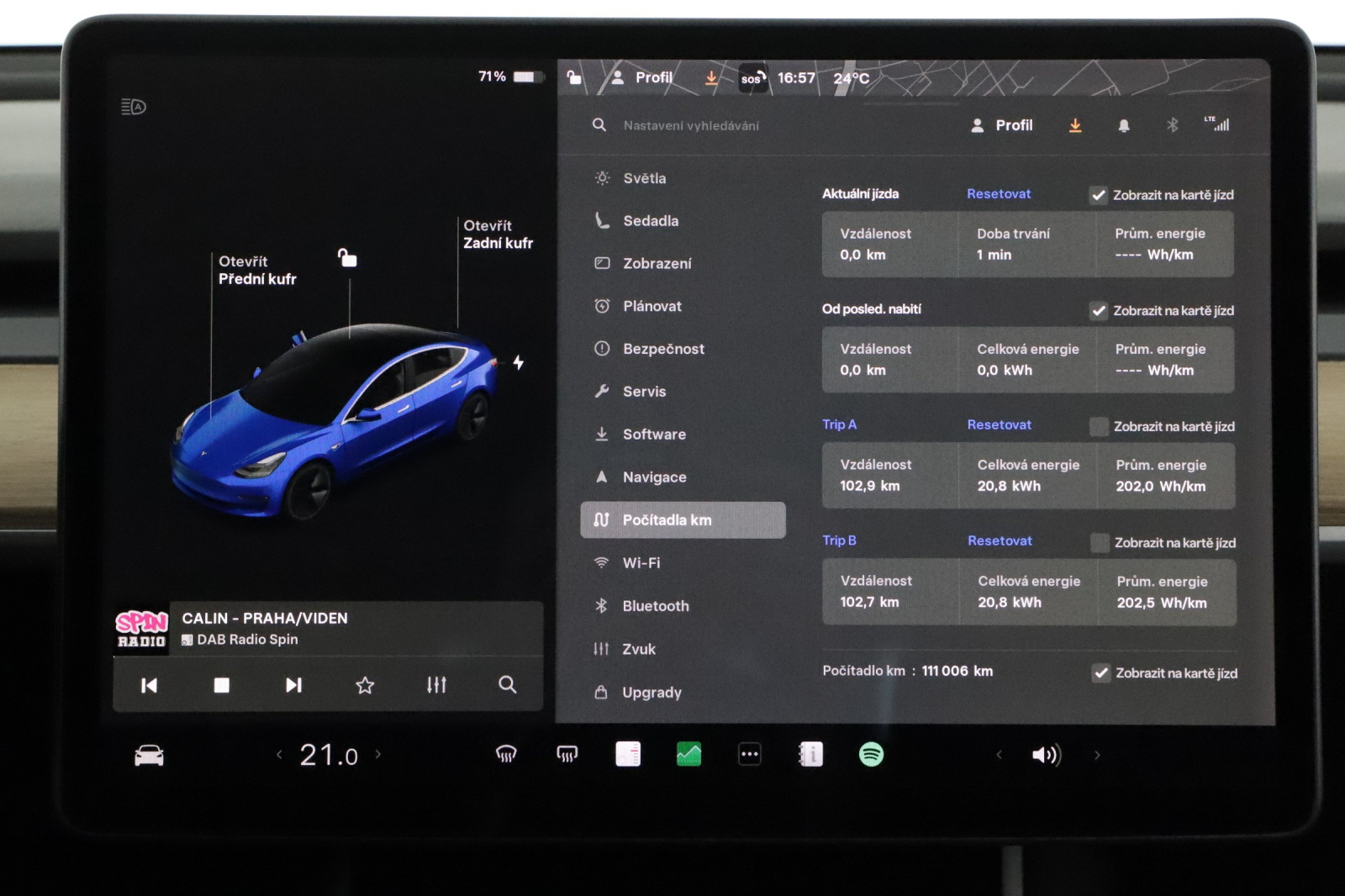Open the car controls icon in bottom bar
The width and height of the screenshot is (1345, 896).
pos(150,756)
